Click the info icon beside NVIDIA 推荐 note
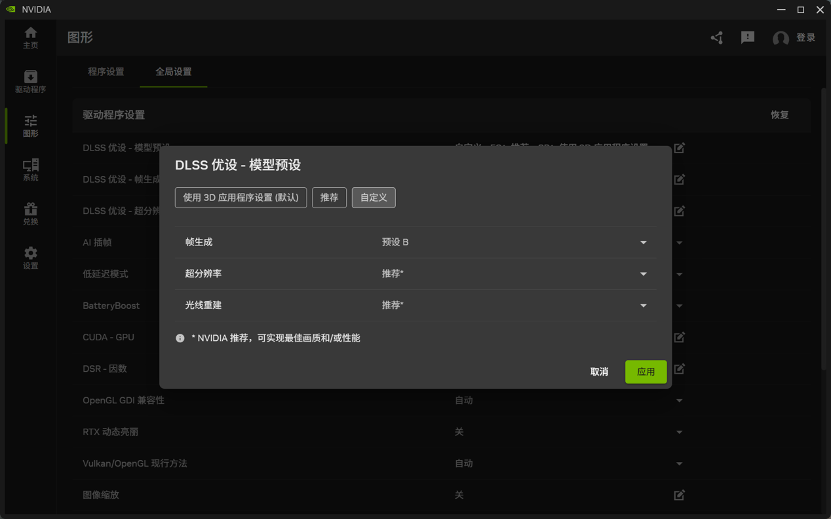 pos(180,338)
